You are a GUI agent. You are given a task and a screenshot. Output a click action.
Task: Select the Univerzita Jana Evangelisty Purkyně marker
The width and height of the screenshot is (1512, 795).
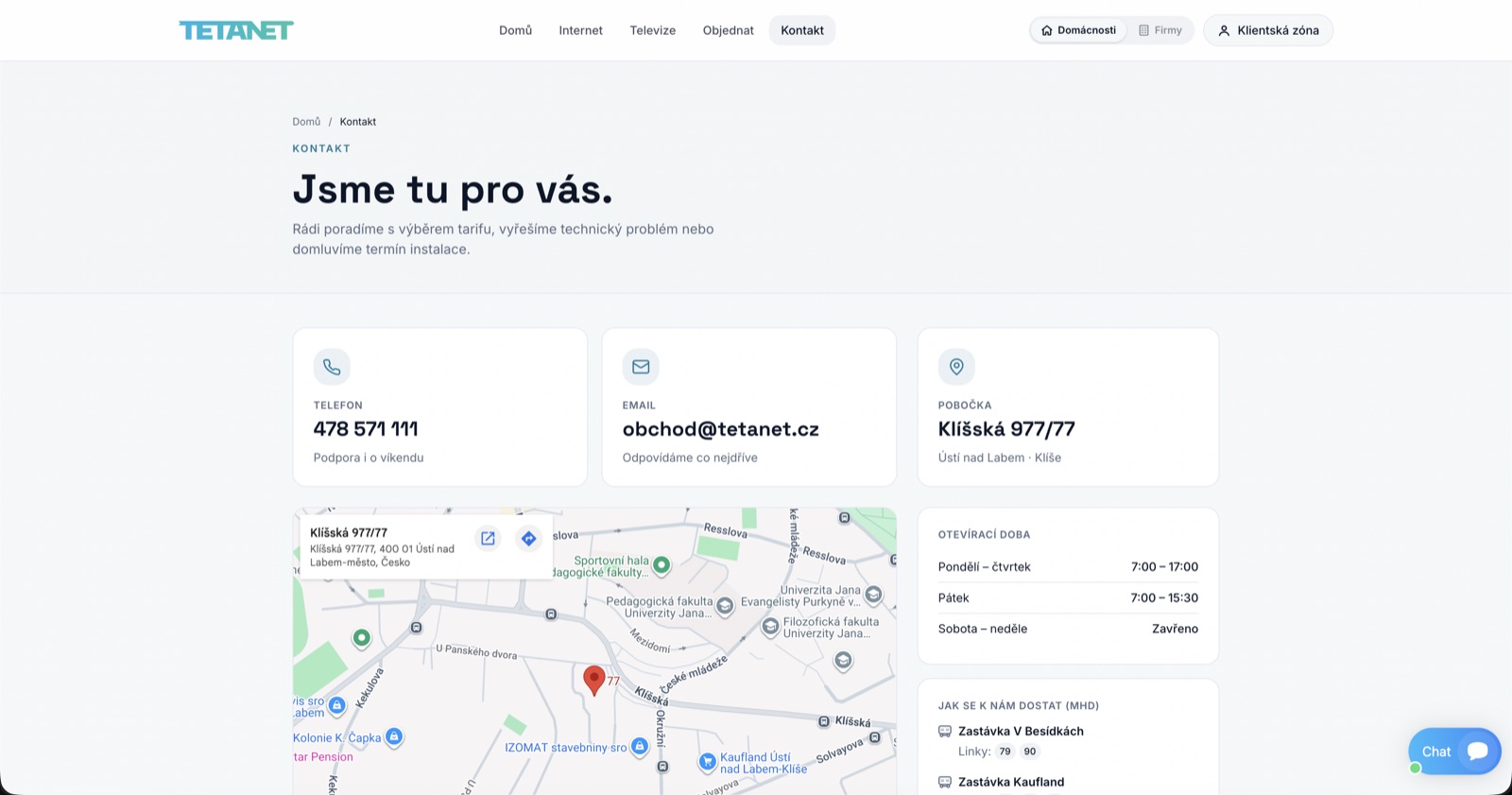[873, 595]
